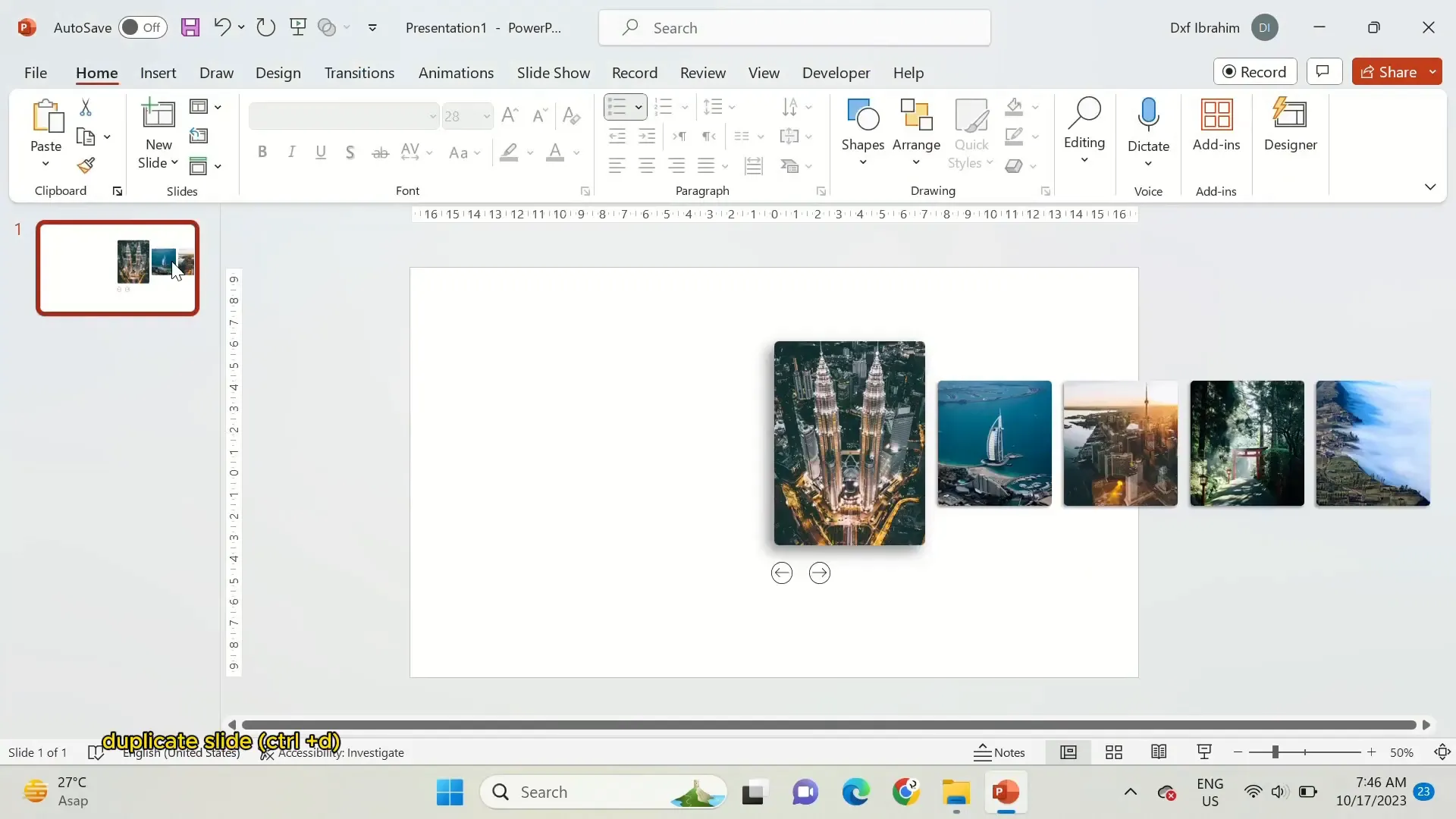
Task: Switch to the Design tab
Action: [x=278, y=73]
